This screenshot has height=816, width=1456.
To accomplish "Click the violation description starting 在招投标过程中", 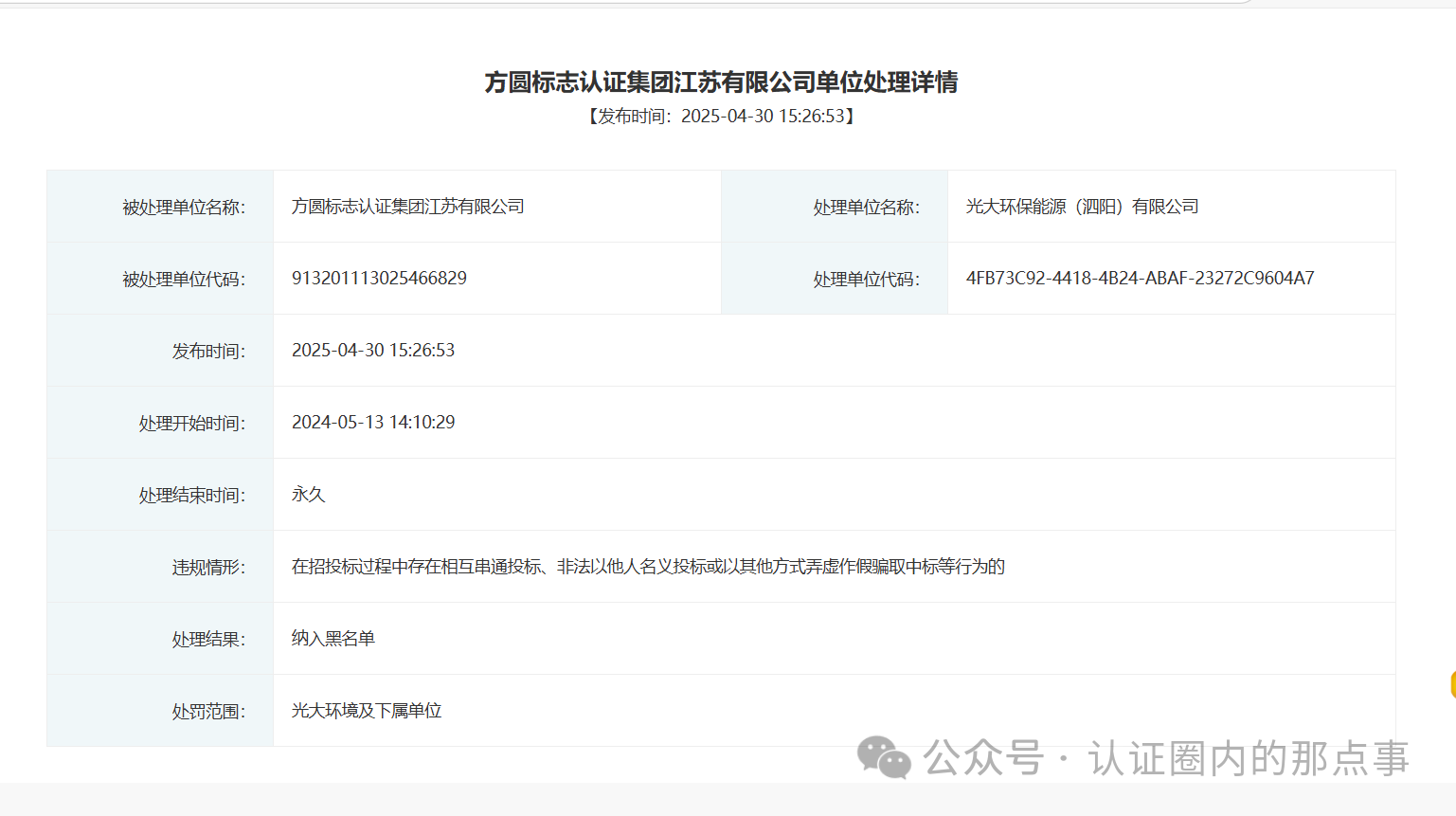I will click(x=648, y=566).
